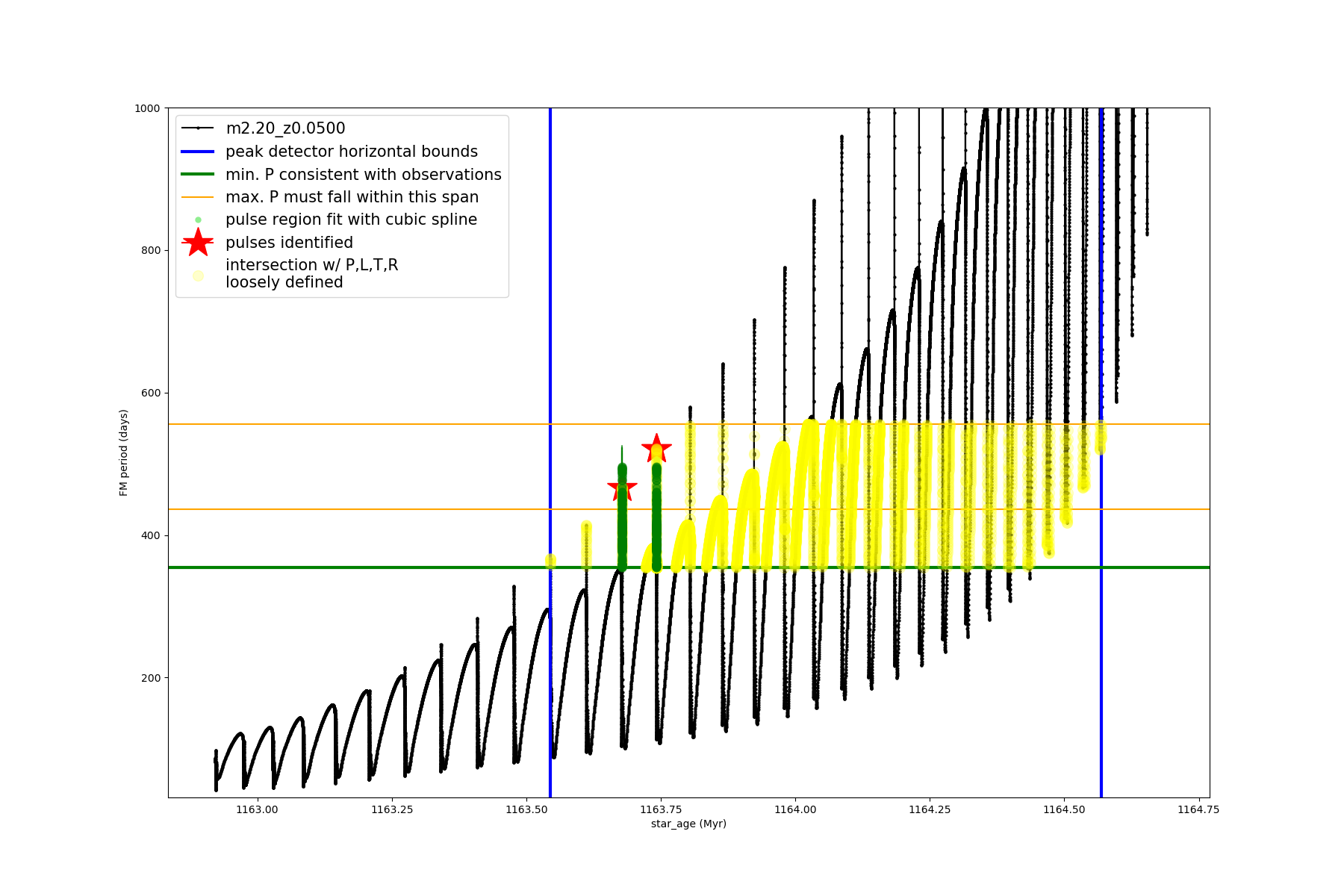Click the yellow dot on the left blue line

550,561
